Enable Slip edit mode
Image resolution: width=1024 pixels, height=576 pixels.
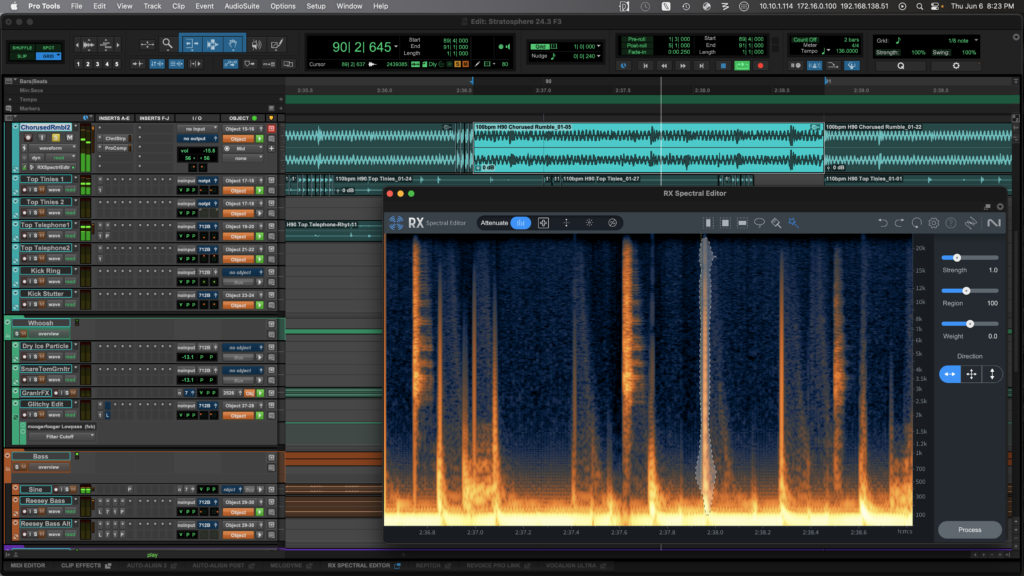pyautogui.click(x=22, y=56)
